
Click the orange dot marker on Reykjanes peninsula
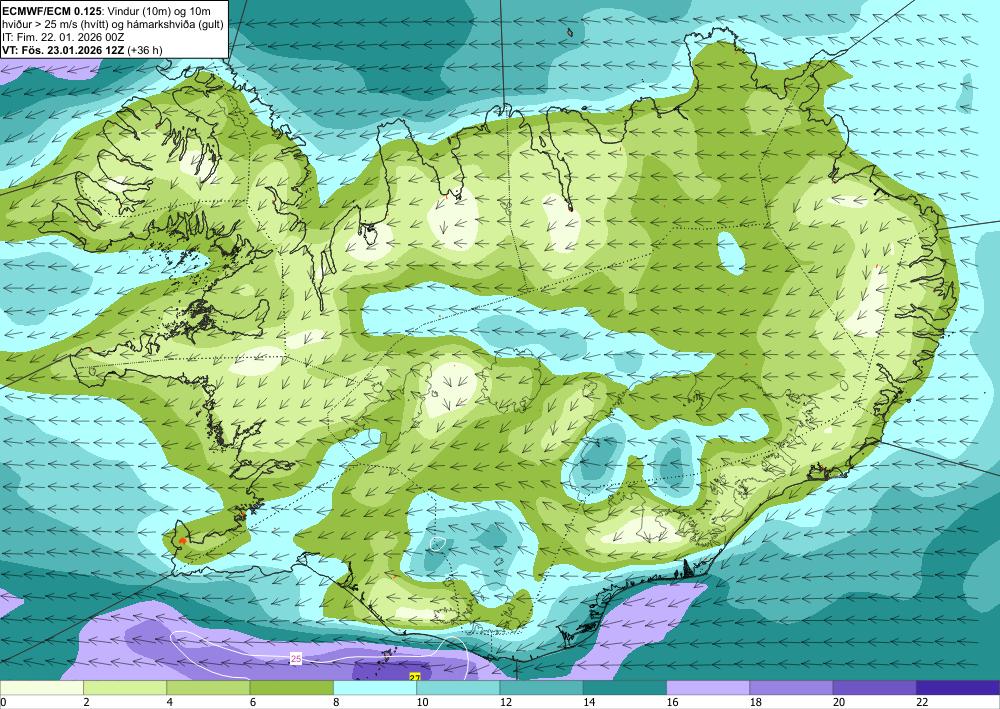pos(183,541)
